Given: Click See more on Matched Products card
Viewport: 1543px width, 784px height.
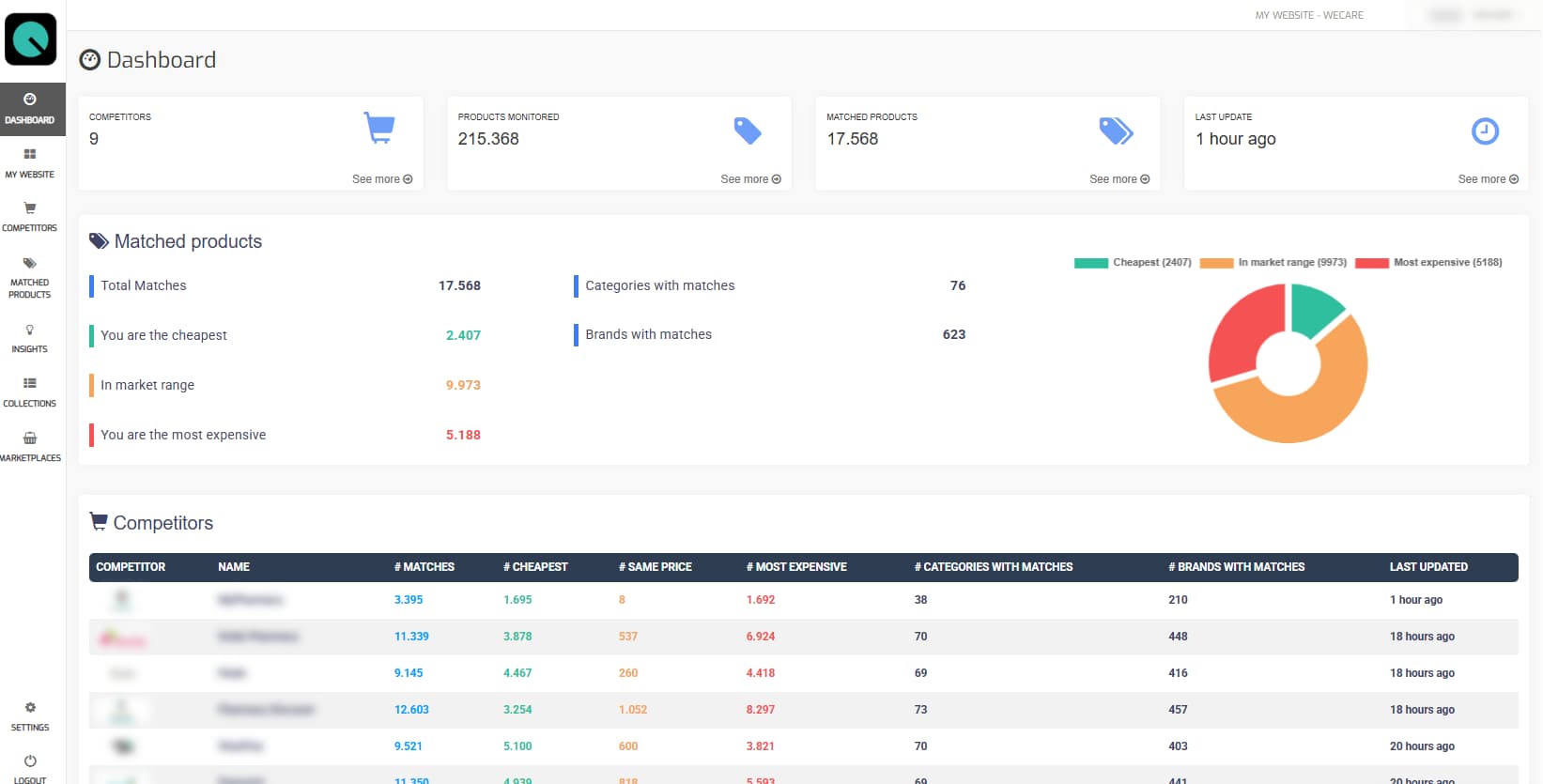Looking at the screenshot, I should [1119, 179].
